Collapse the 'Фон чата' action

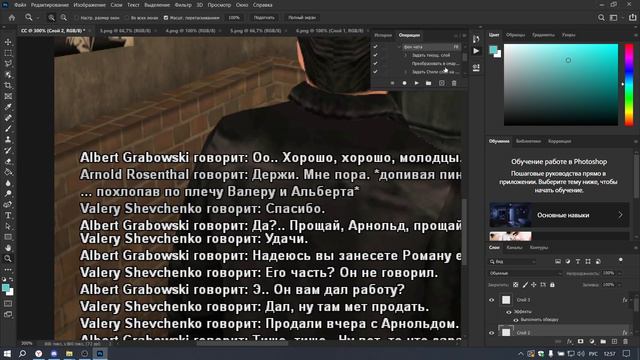click(400, 47)
